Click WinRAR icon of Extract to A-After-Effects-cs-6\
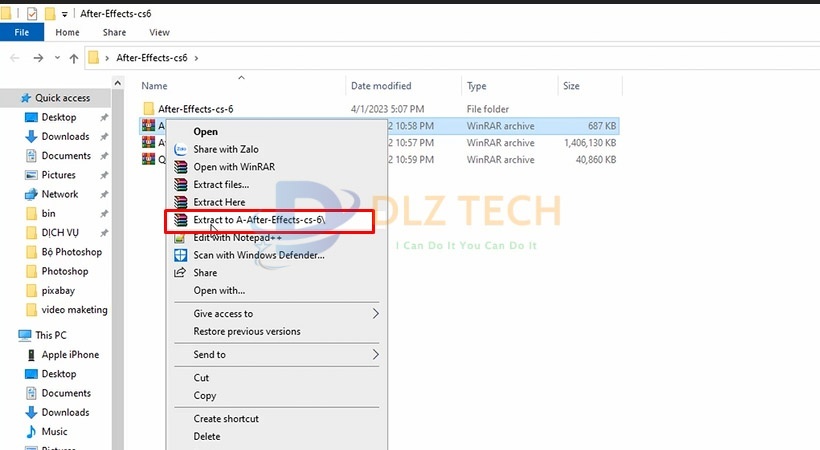The height and width of the screenshot is (450, 820). click(x=180, y=220)
